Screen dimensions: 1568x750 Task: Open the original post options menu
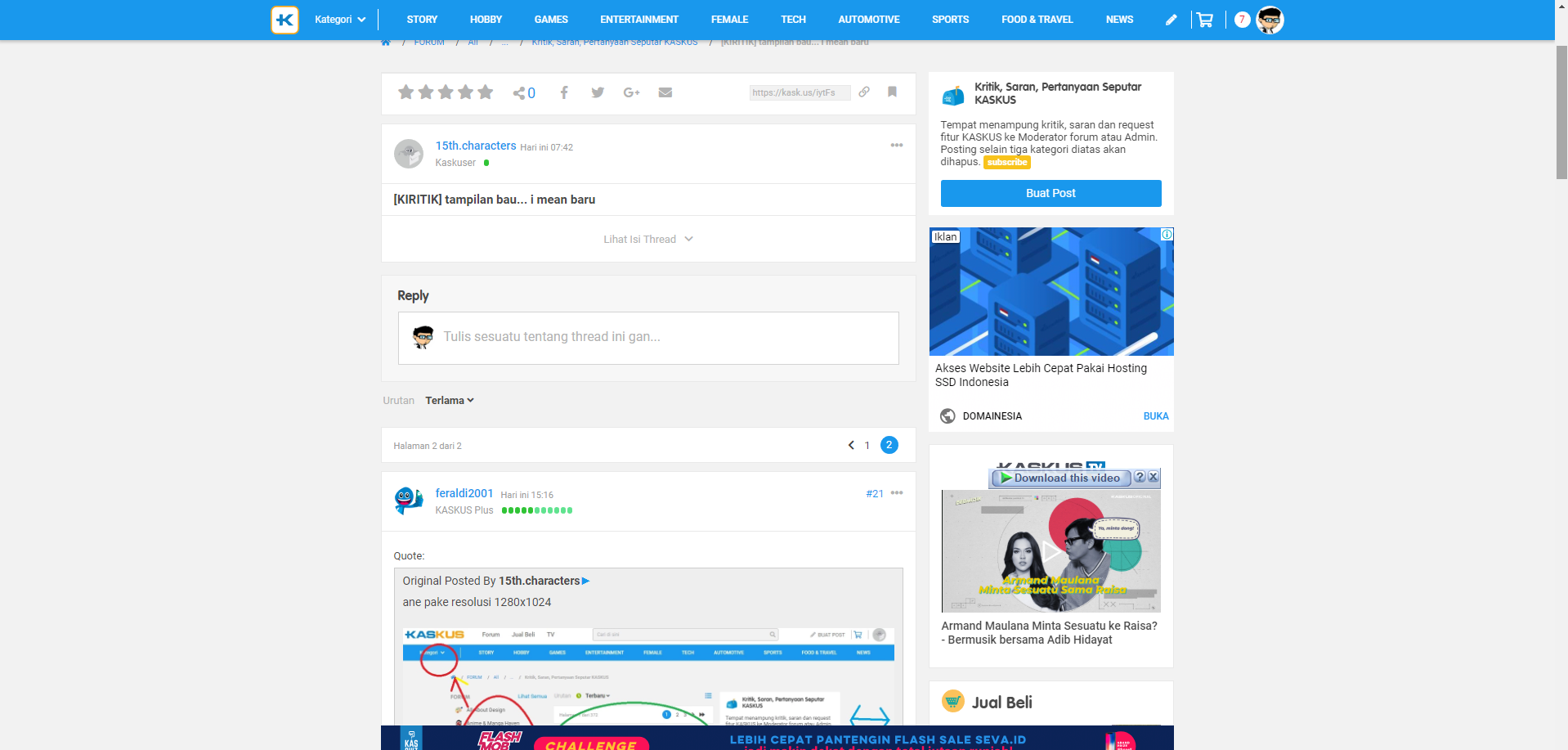897,145
